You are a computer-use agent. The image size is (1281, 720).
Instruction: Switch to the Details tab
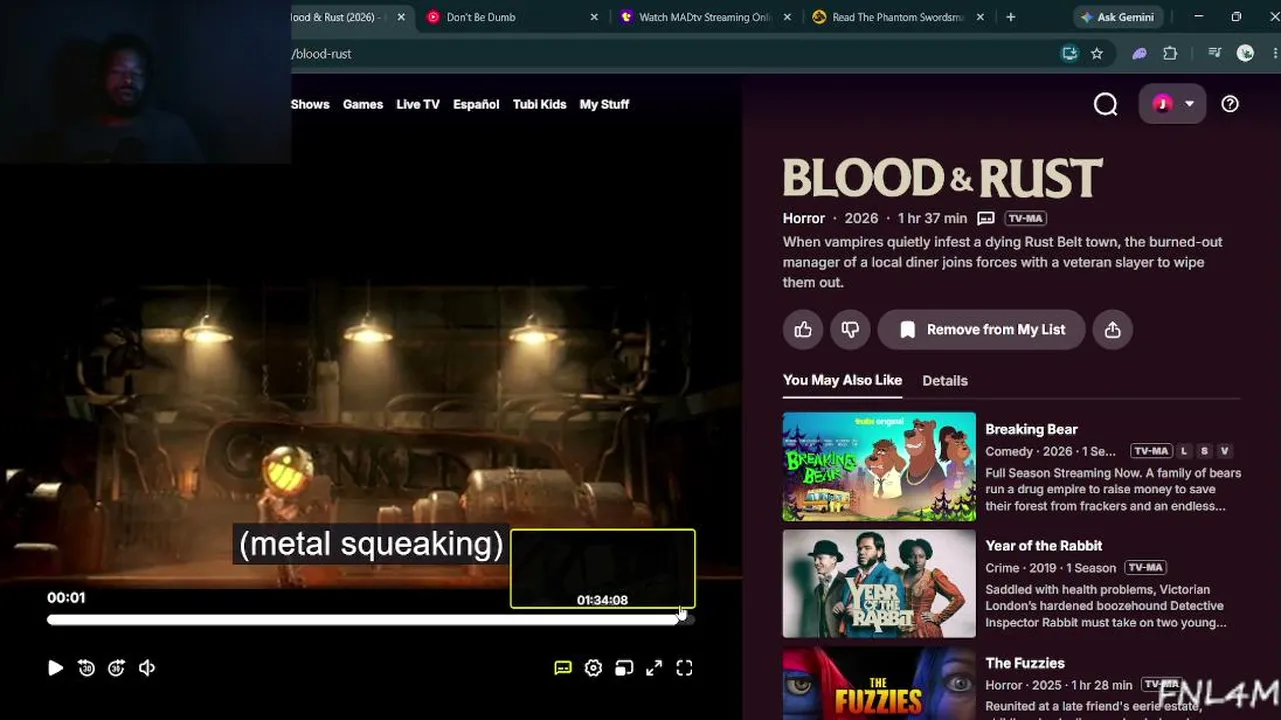point(945,381)
